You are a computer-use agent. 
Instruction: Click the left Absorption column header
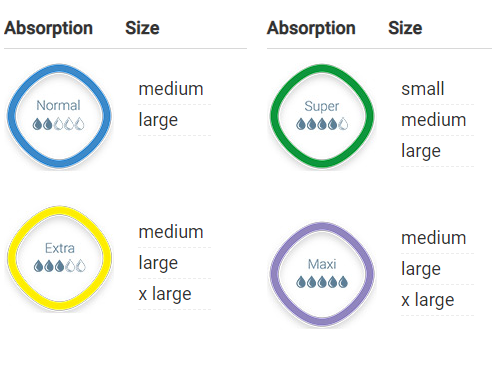(x=48, y=28)
